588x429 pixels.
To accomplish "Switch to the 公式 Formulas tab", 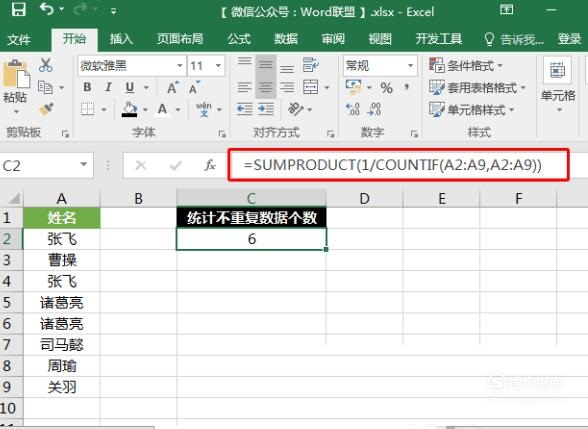I will [239, 39].
